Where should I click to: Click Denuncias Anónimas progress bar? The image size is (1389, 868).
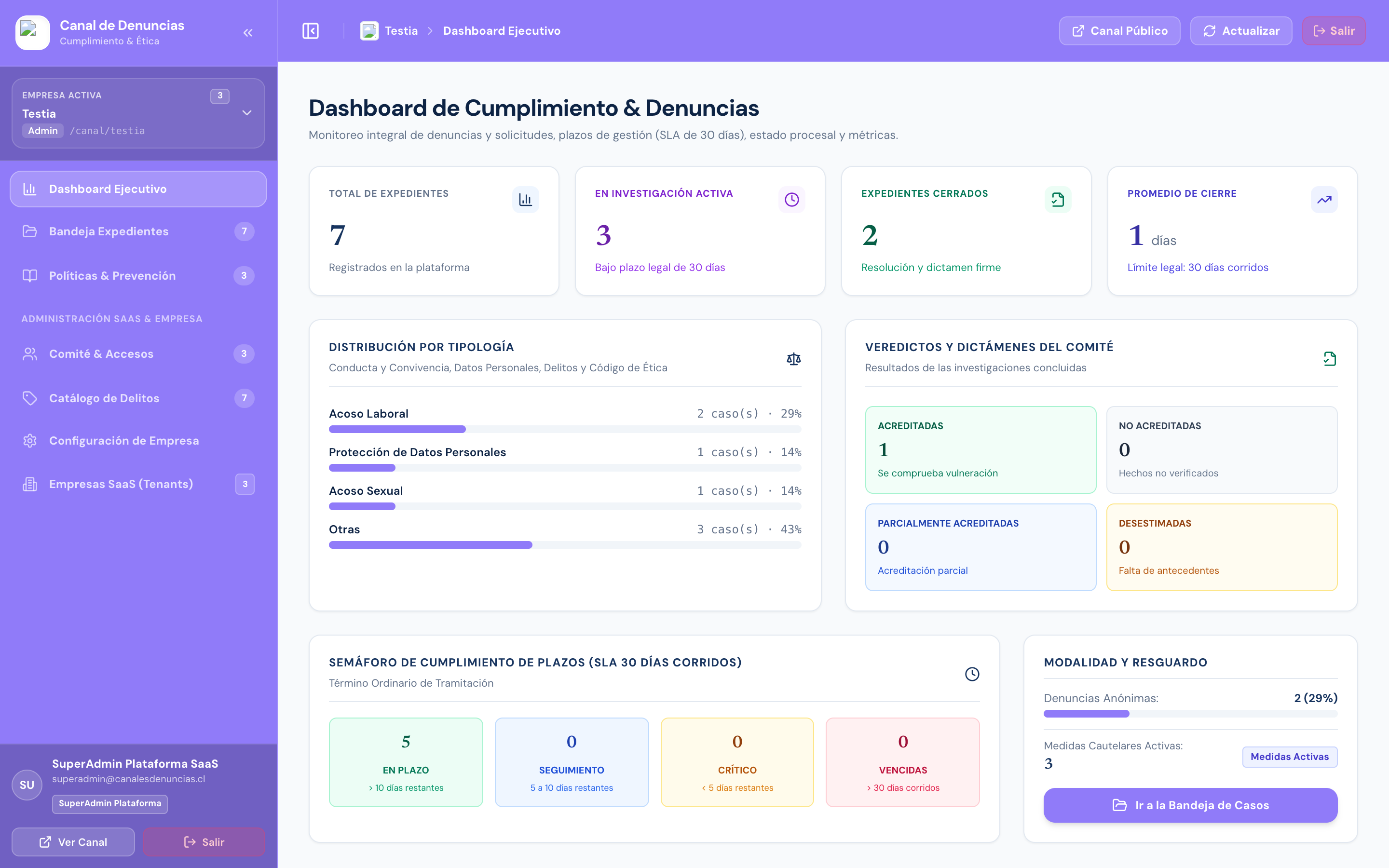[1190, 714]
